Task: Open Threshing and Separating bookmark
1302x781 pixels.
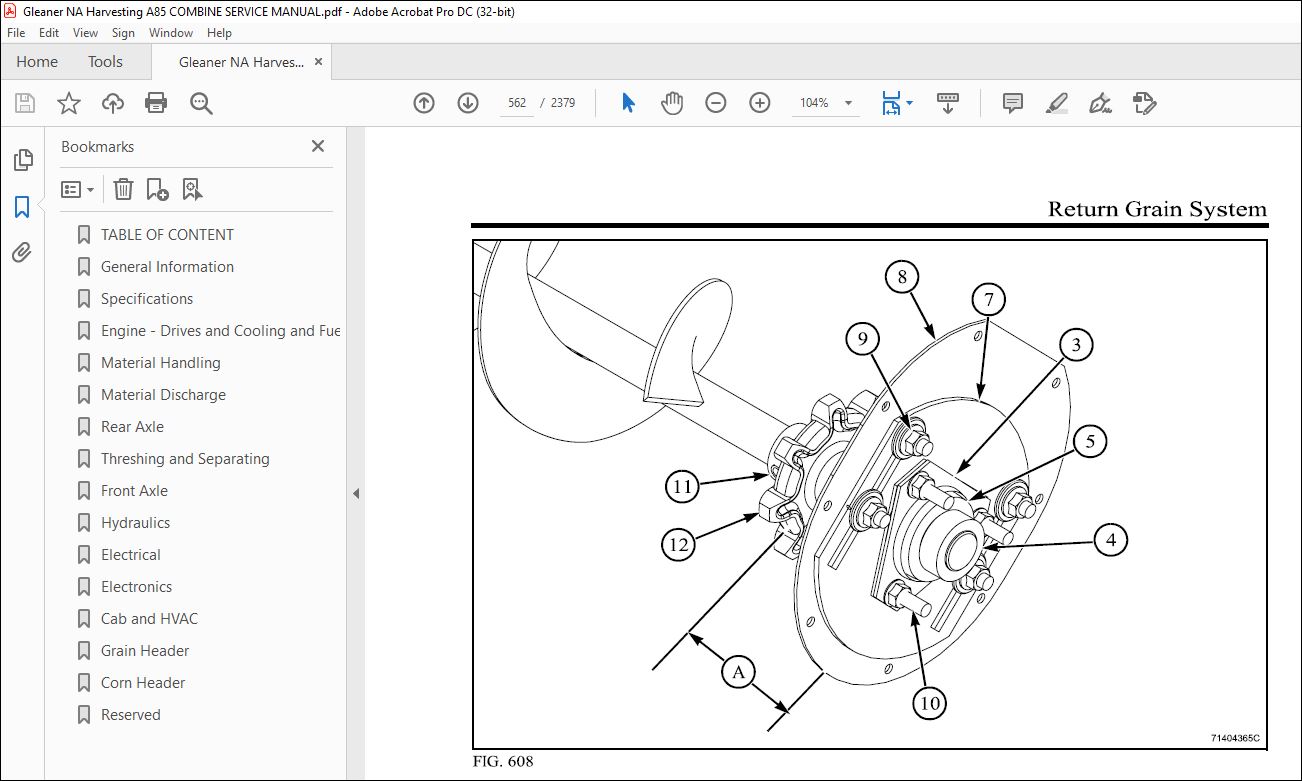Action: (x=185, y=459)
